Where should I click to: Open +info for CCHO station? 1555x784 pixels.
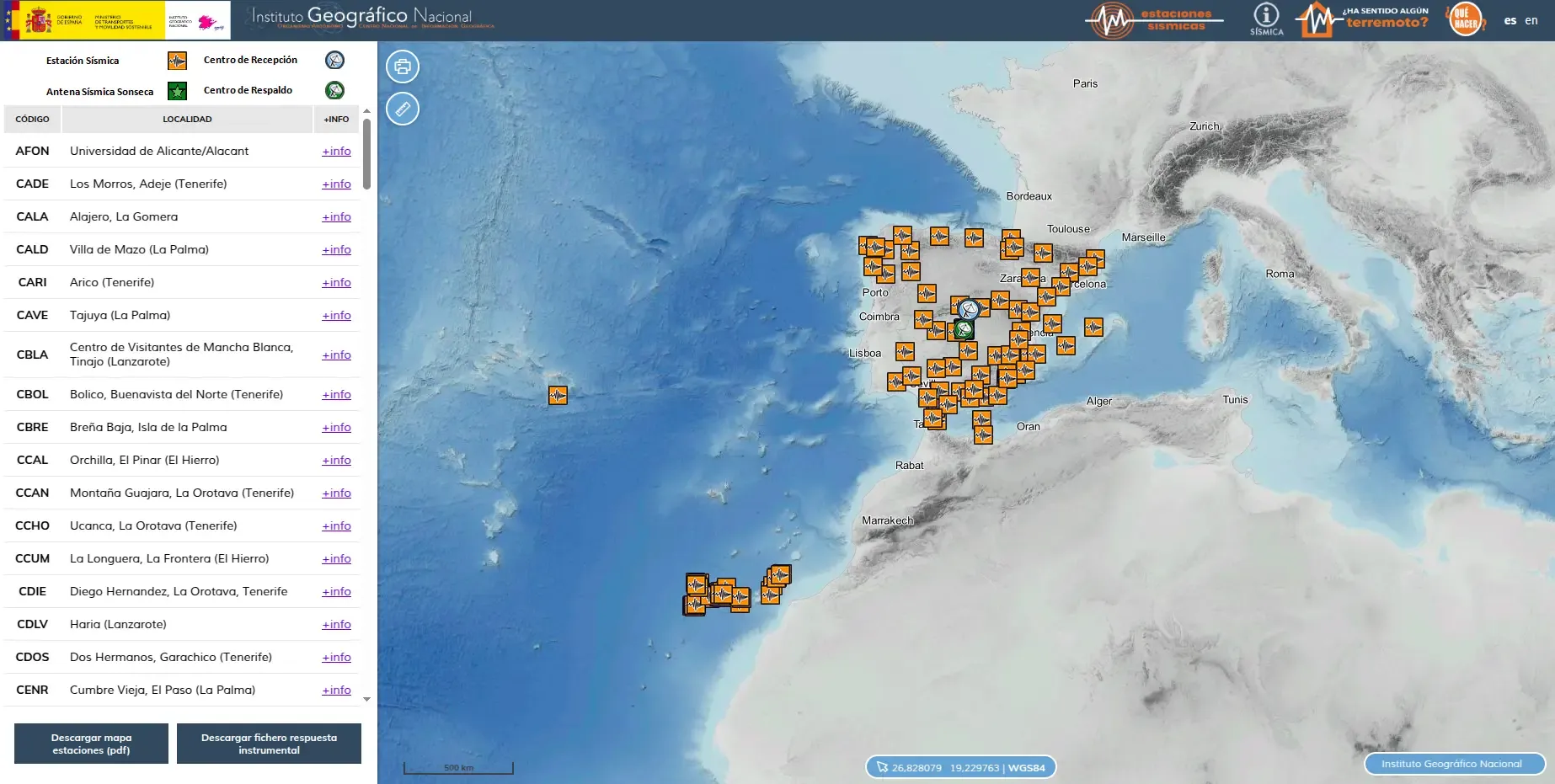(336, 526)
